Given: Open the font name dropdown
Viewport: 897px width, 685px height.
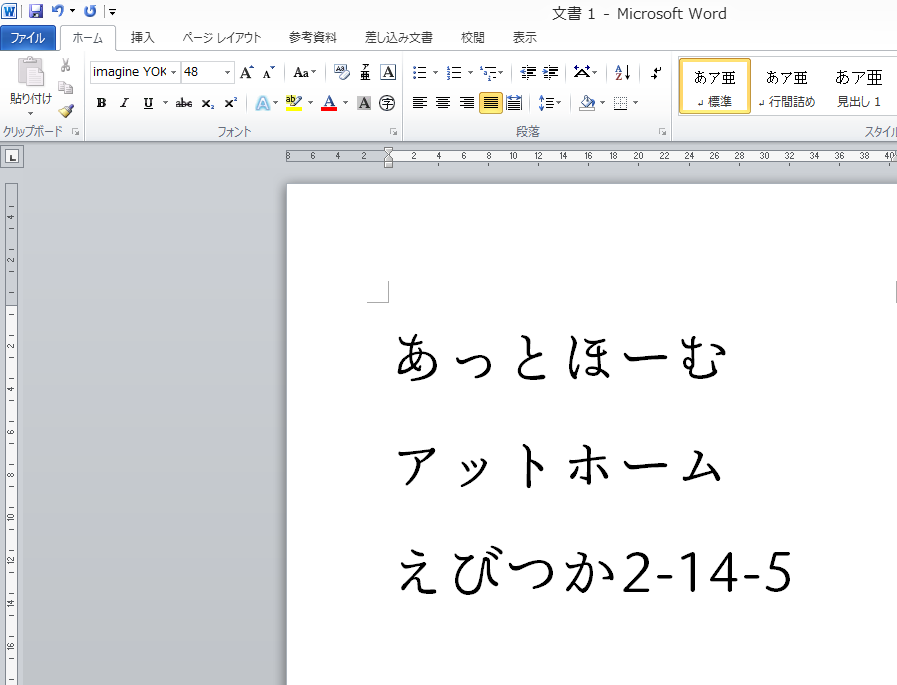Looking at the screenshot, I should [174, 72].
